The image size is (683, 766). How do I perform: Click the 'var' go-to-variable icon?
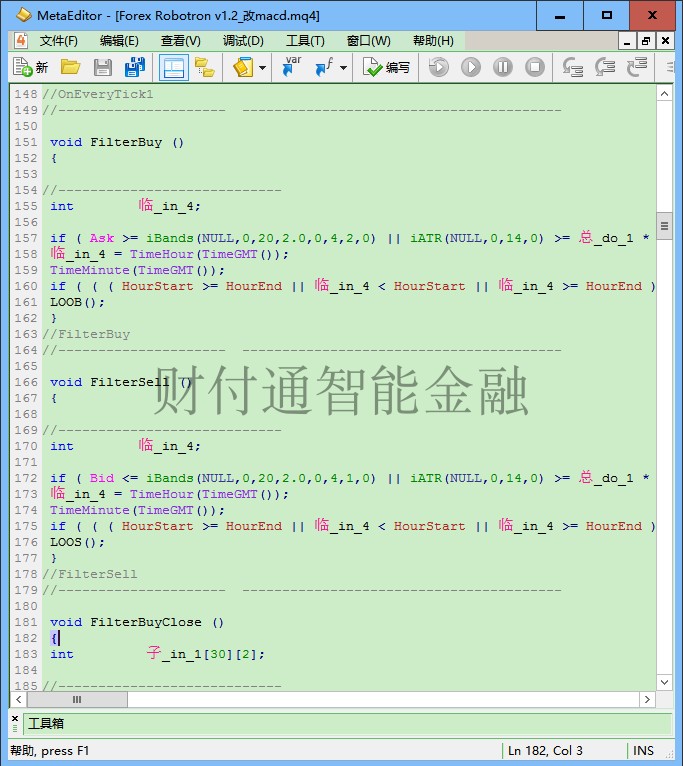tap(291, 67)
